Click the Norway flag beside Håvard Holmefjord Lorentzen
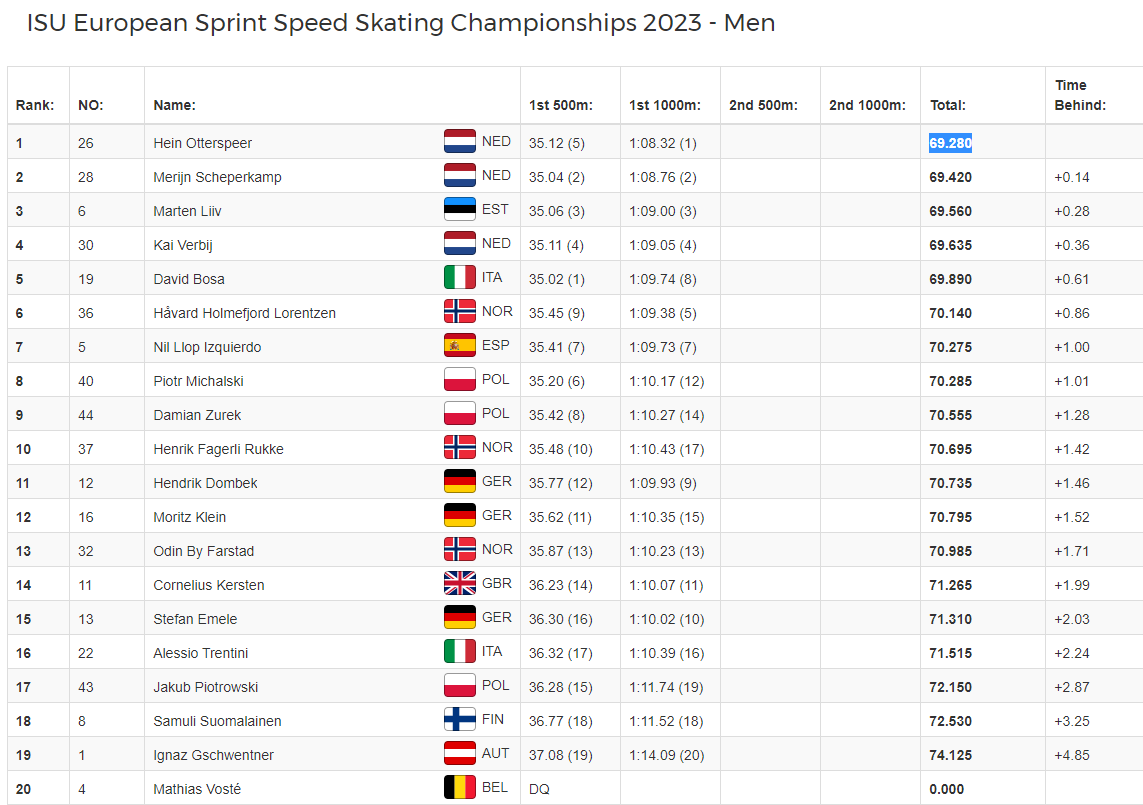The image size is (1143, 805). 460,312
